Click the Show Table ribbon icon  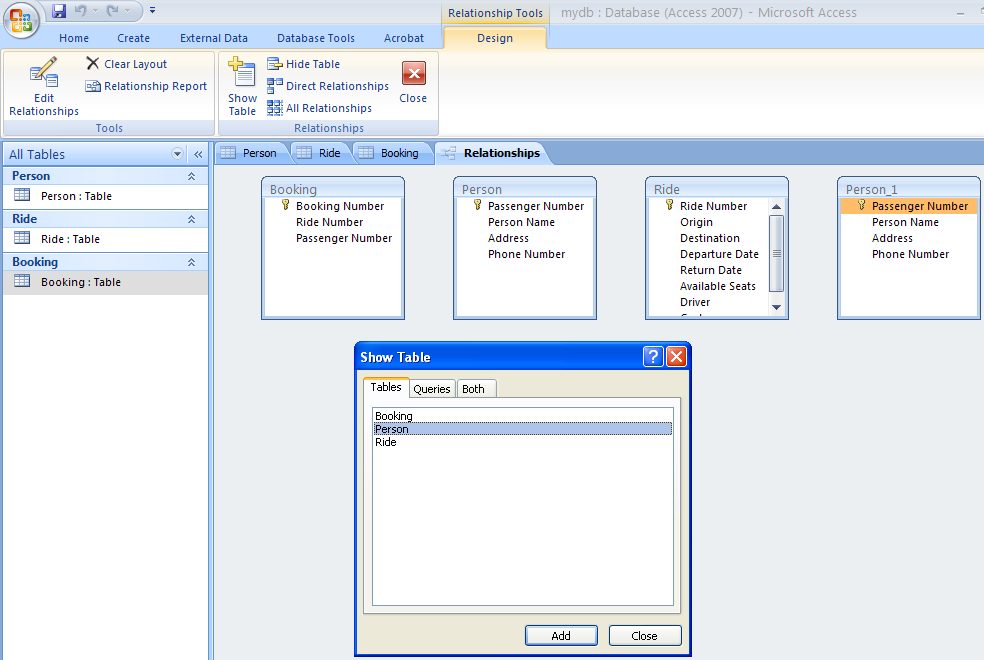pyautogui.click(x=242, y=76)
